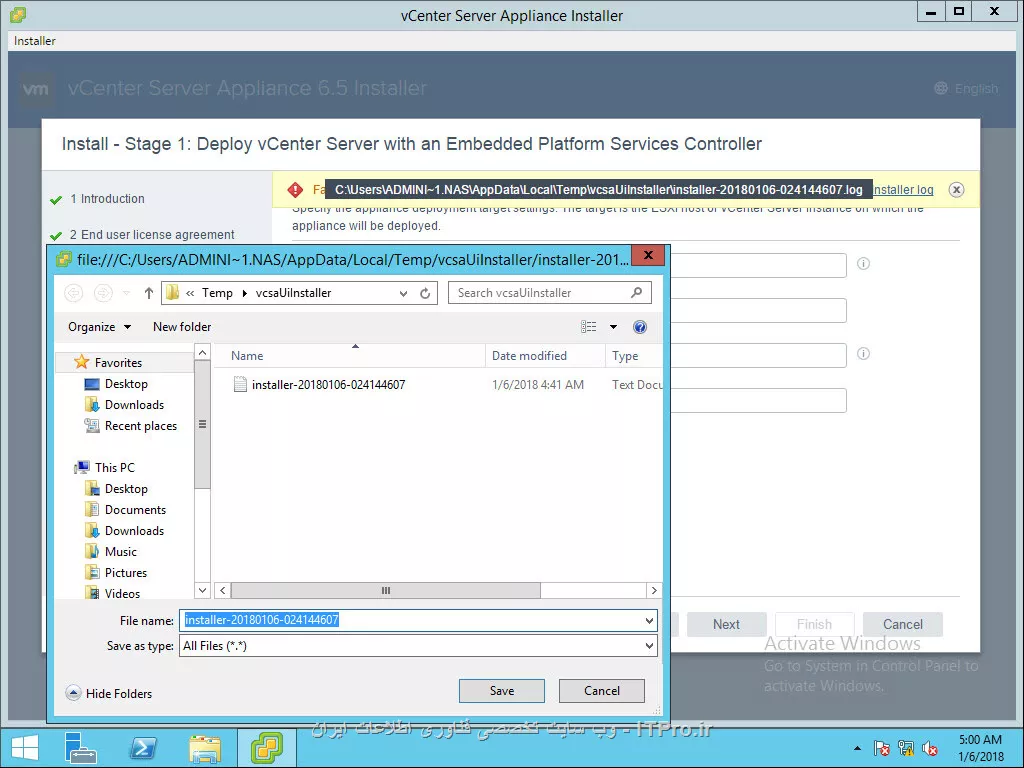
Task: Click the horizontal scrollbar thumb
Action: (385, 590)
